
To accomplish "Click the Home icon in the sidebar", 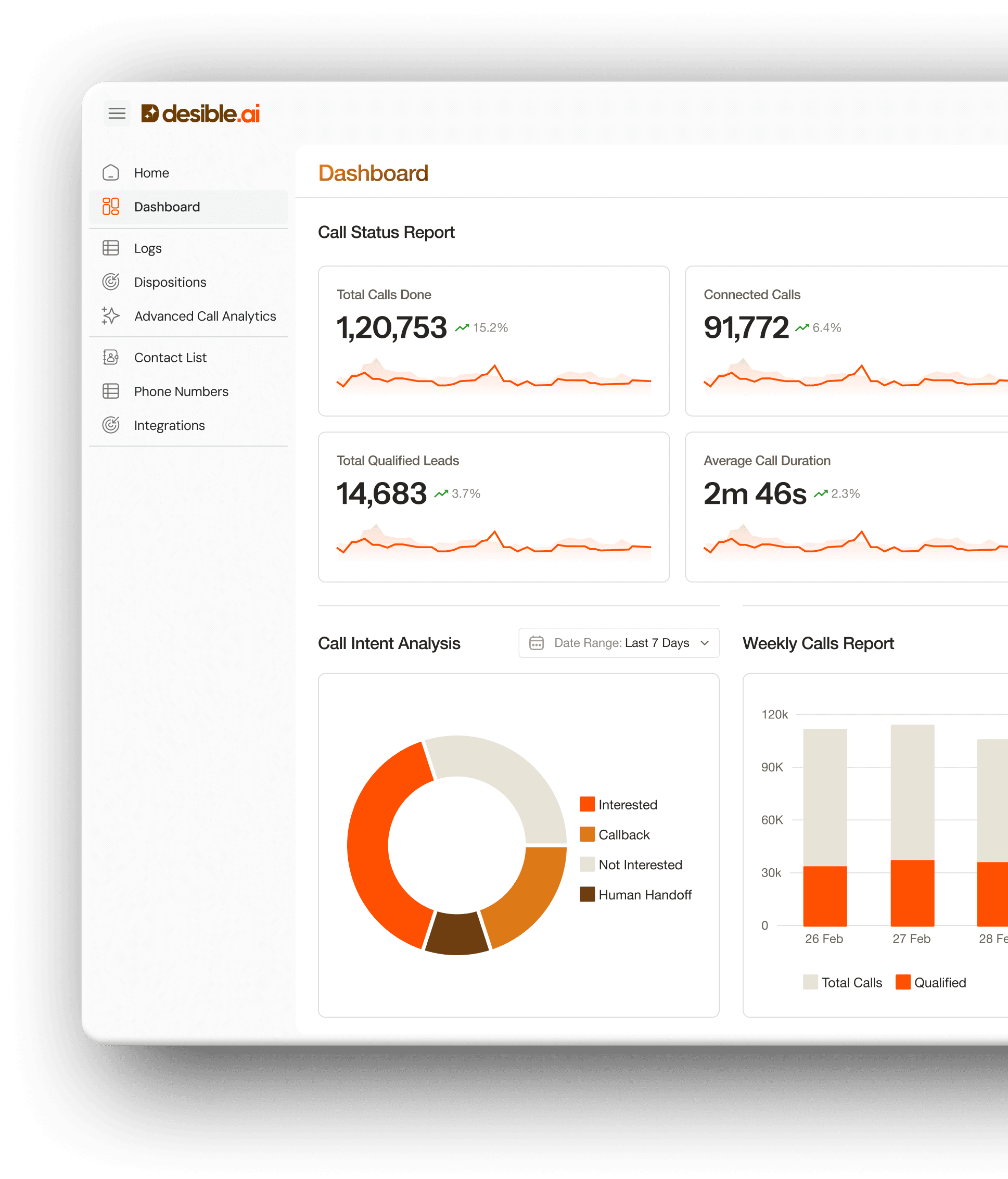I will tap(110, 172).
